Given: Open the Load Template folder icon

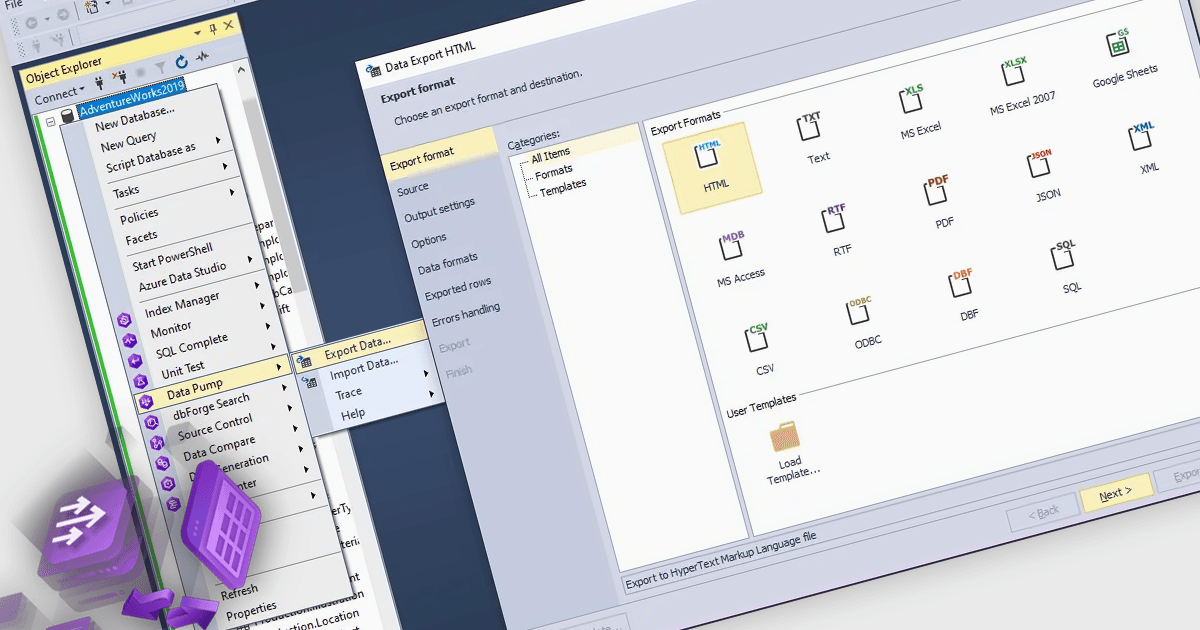Looking at the screenshot, I should point(785,437).
